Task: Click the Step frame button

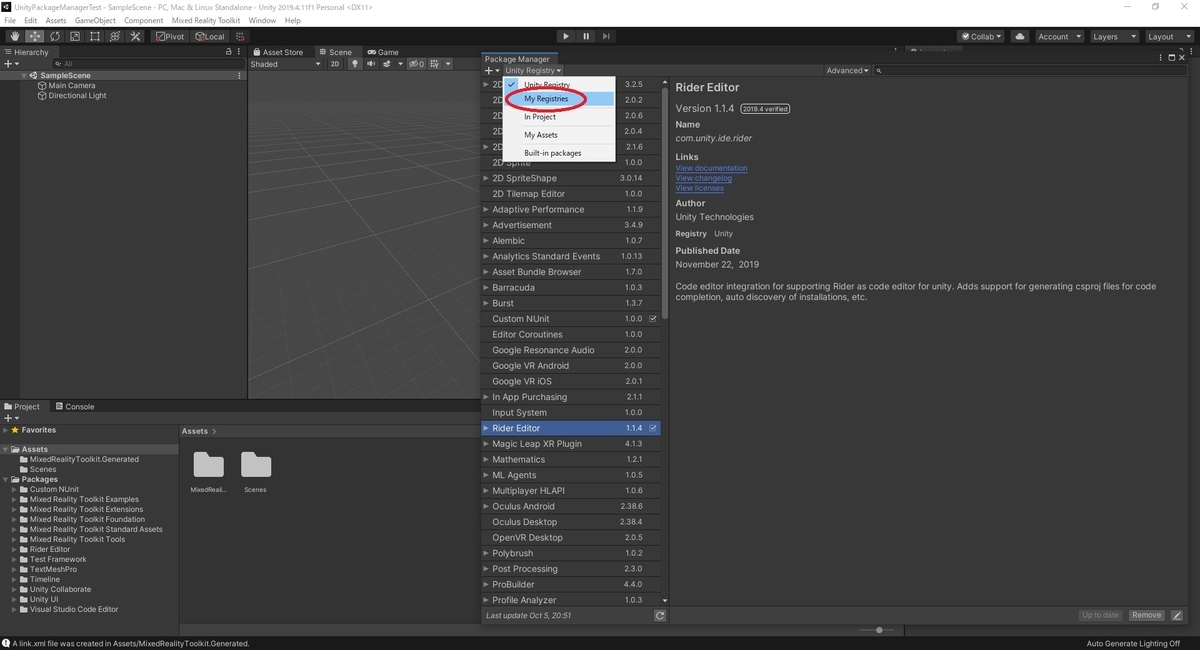Action: [x=608, y=36]
